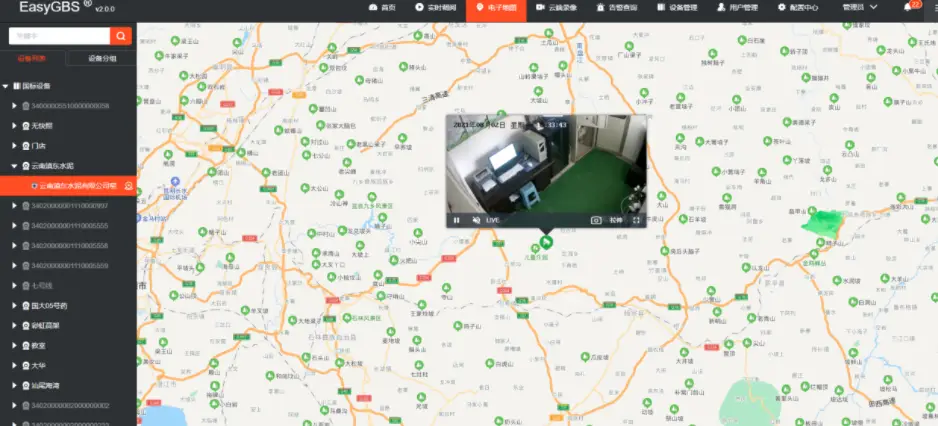Enter fullscreen mode for the video
The image size is (938, 426).
pos(636,220)
